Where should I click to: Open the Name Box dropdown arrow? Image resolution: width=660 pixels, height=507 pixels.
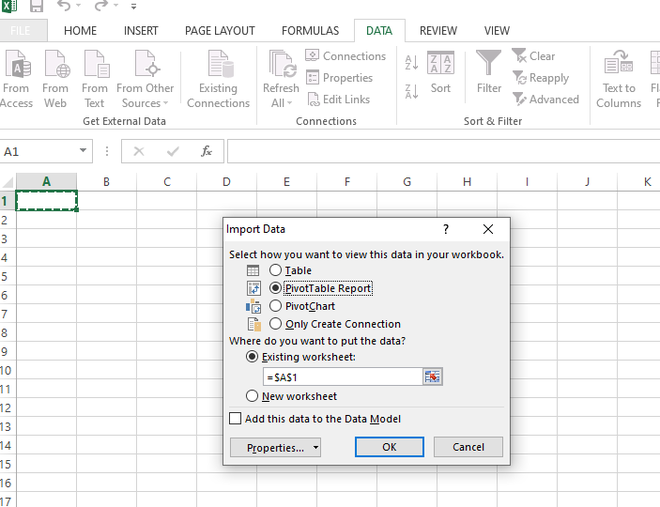pyautogui.click(x=84, y=152)
